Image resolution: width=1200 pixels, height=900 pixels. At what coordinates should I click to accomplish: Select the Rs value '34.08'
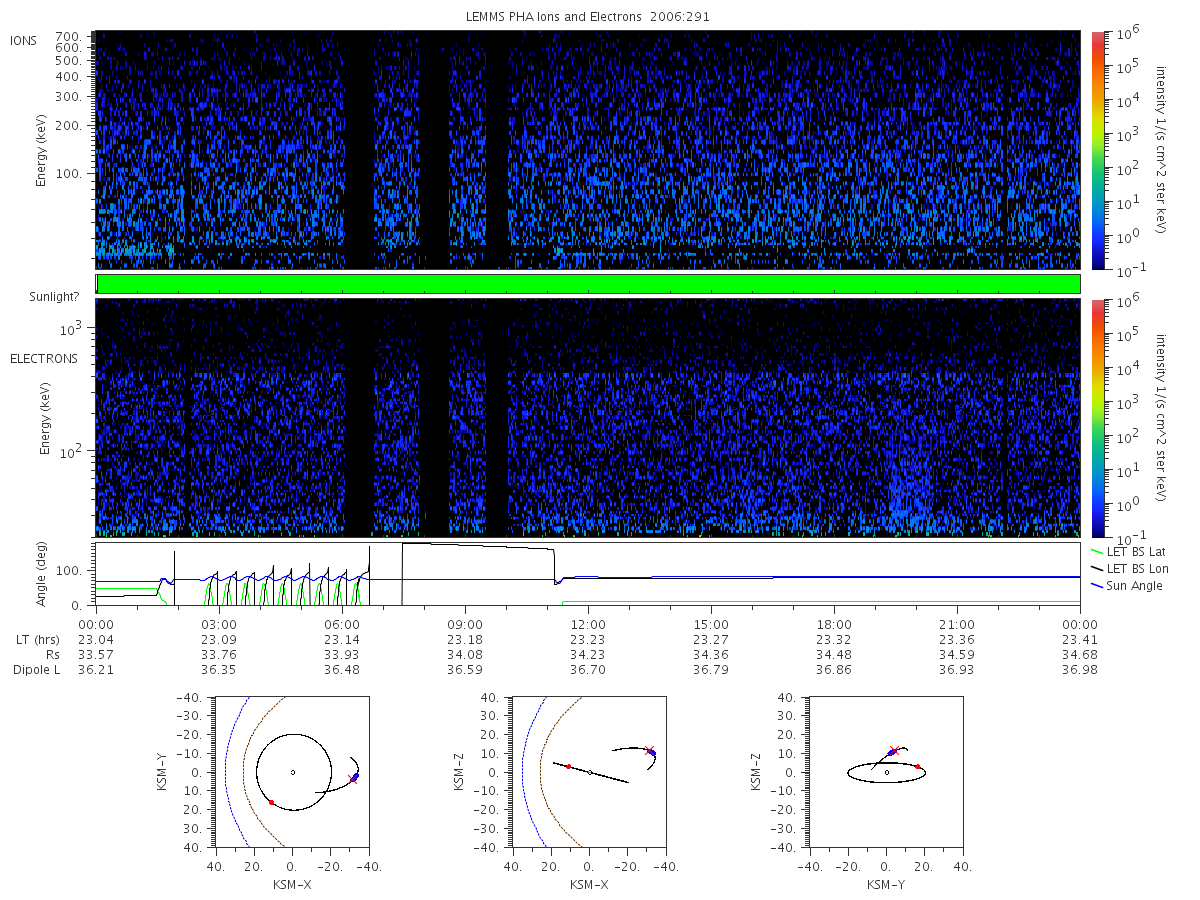click(465, 655)
